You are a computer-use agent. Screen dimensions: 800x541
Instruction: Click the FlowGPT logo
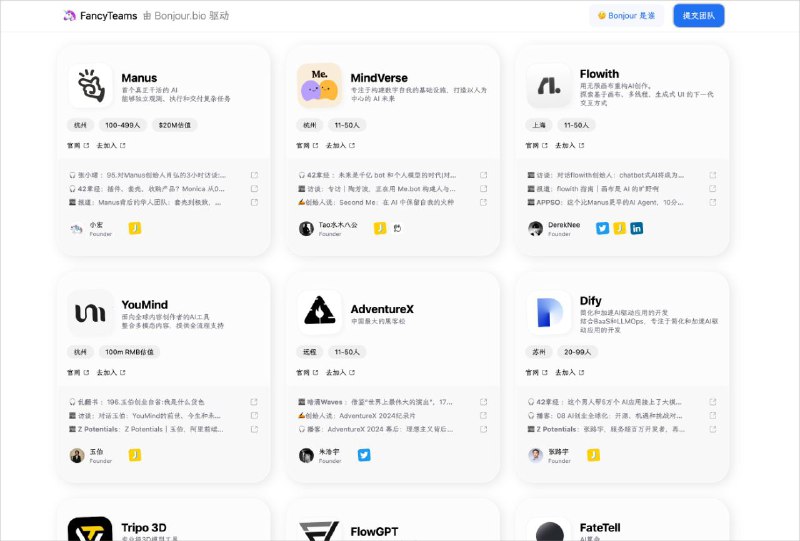319,531
